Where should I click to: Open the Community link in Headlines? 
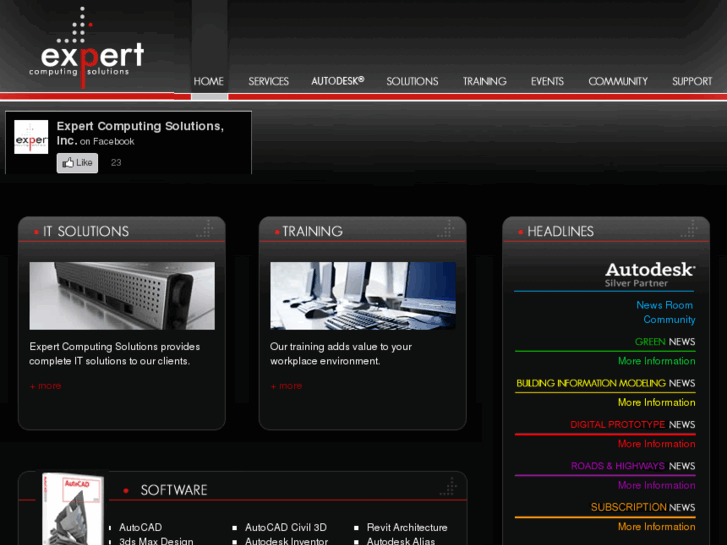click(669, 320)
